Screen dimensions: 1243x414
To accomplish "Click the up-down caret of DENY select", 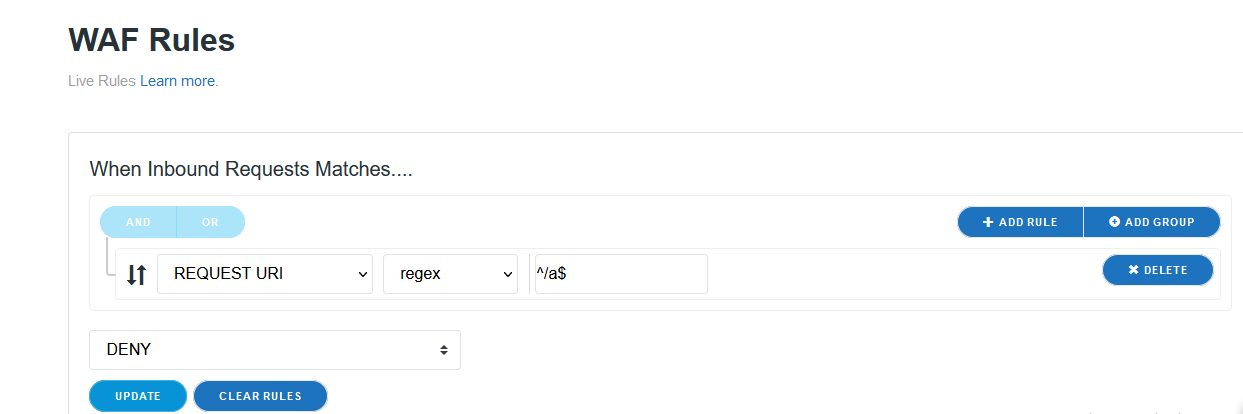I will (x=443, y=350).
